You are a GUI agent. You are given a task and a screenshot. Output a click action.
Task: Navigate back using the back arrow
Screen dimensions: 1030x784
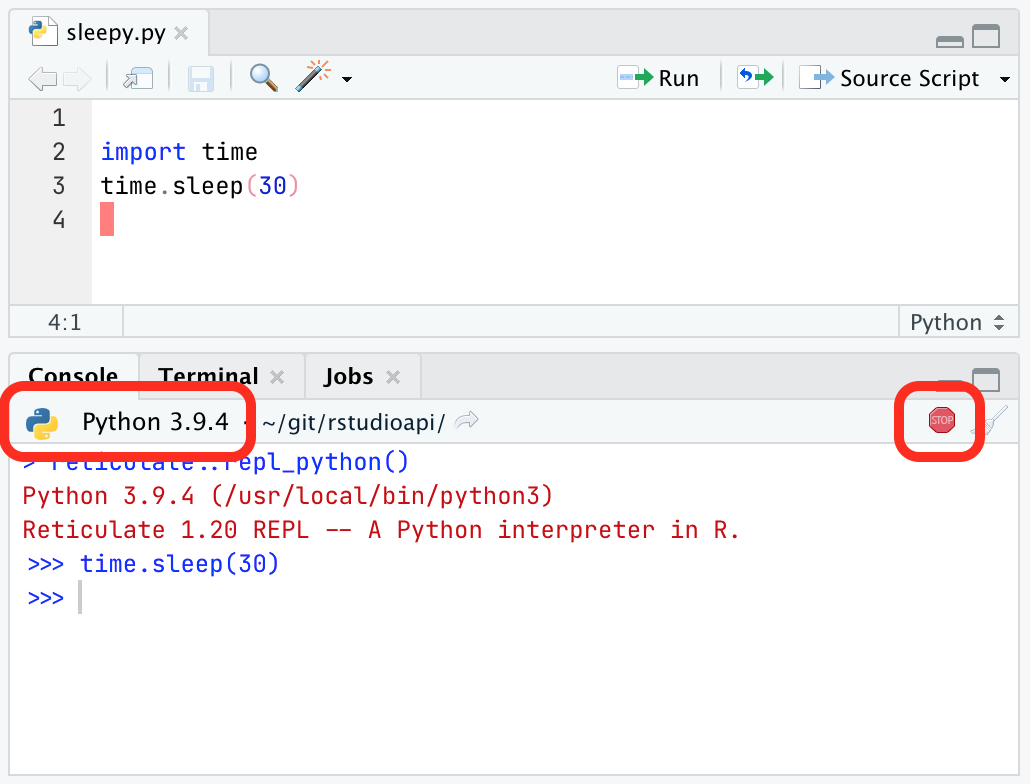pyautogui.click(x=41, y=78)
